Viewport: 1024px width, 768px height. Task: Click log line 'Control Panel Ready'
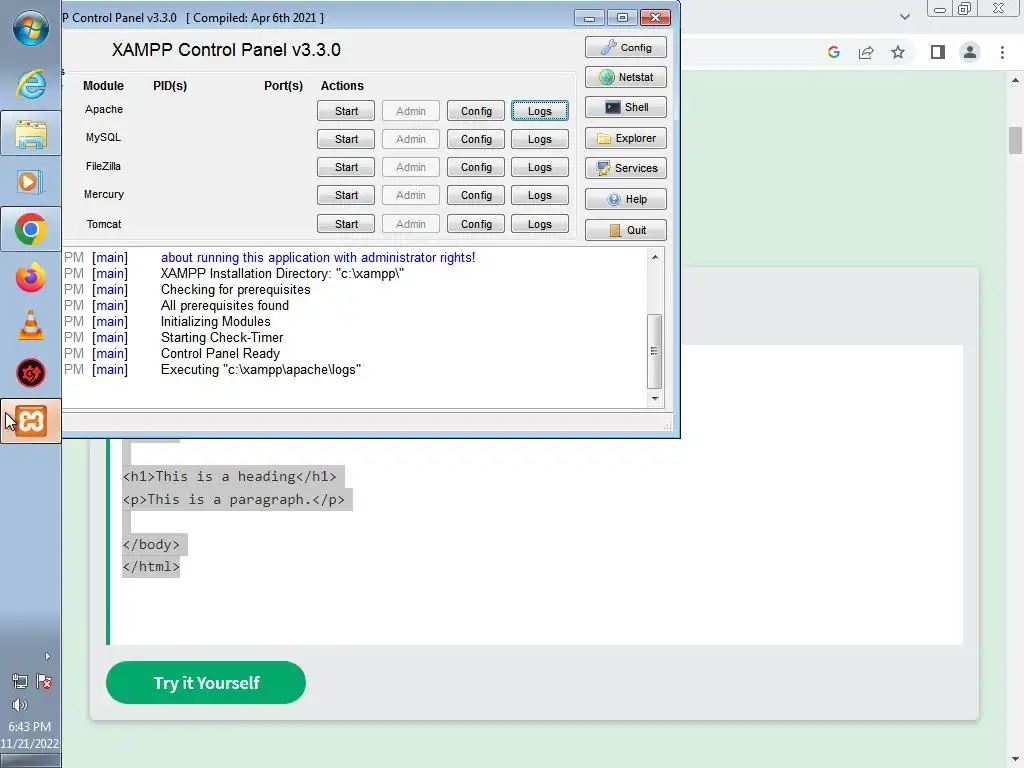click(220, 353)
